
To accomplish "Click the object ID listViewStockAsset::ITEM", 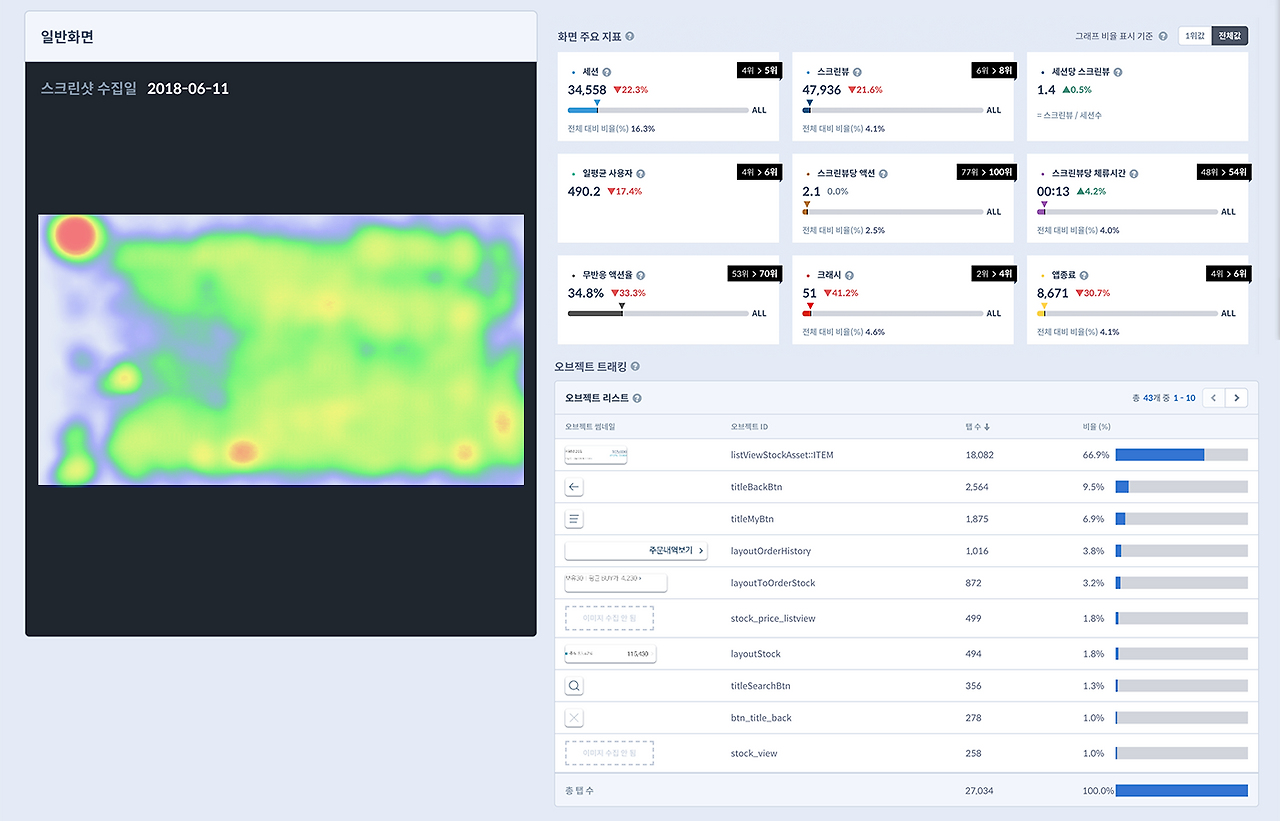I will click(x=782, y=455).
